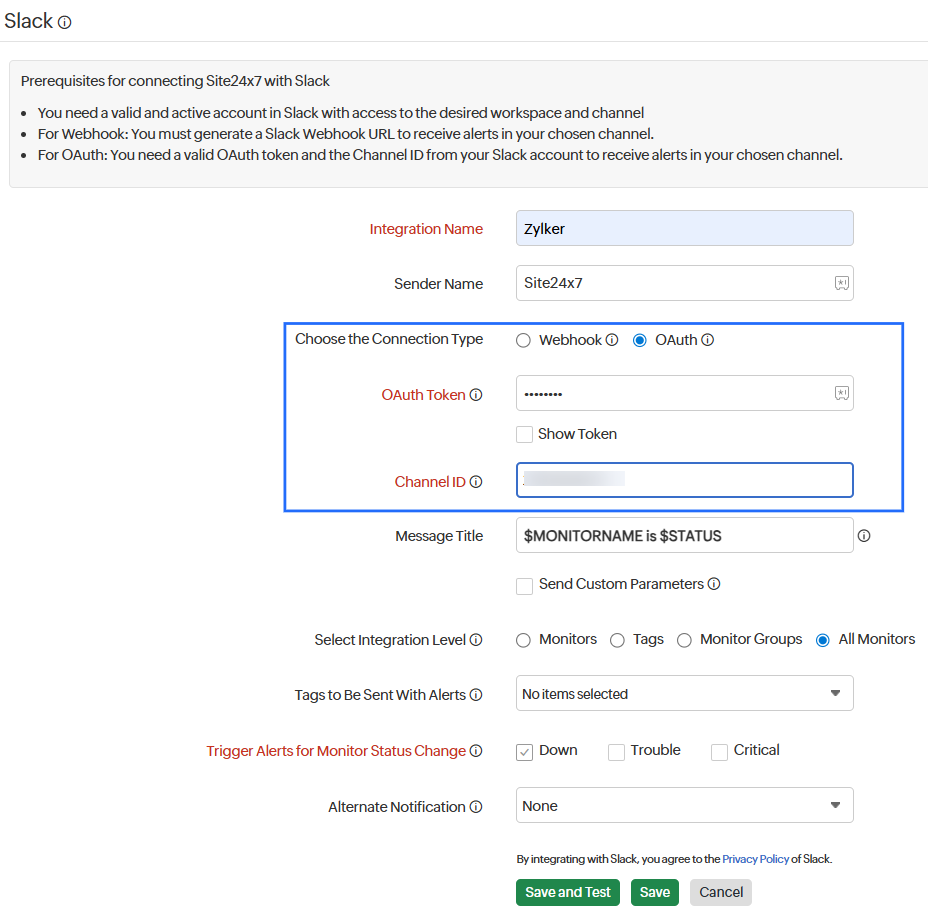The image size is (928, 908).
Task: Open the Tags to Be Sent dropdown
Action: click(684, 692)
